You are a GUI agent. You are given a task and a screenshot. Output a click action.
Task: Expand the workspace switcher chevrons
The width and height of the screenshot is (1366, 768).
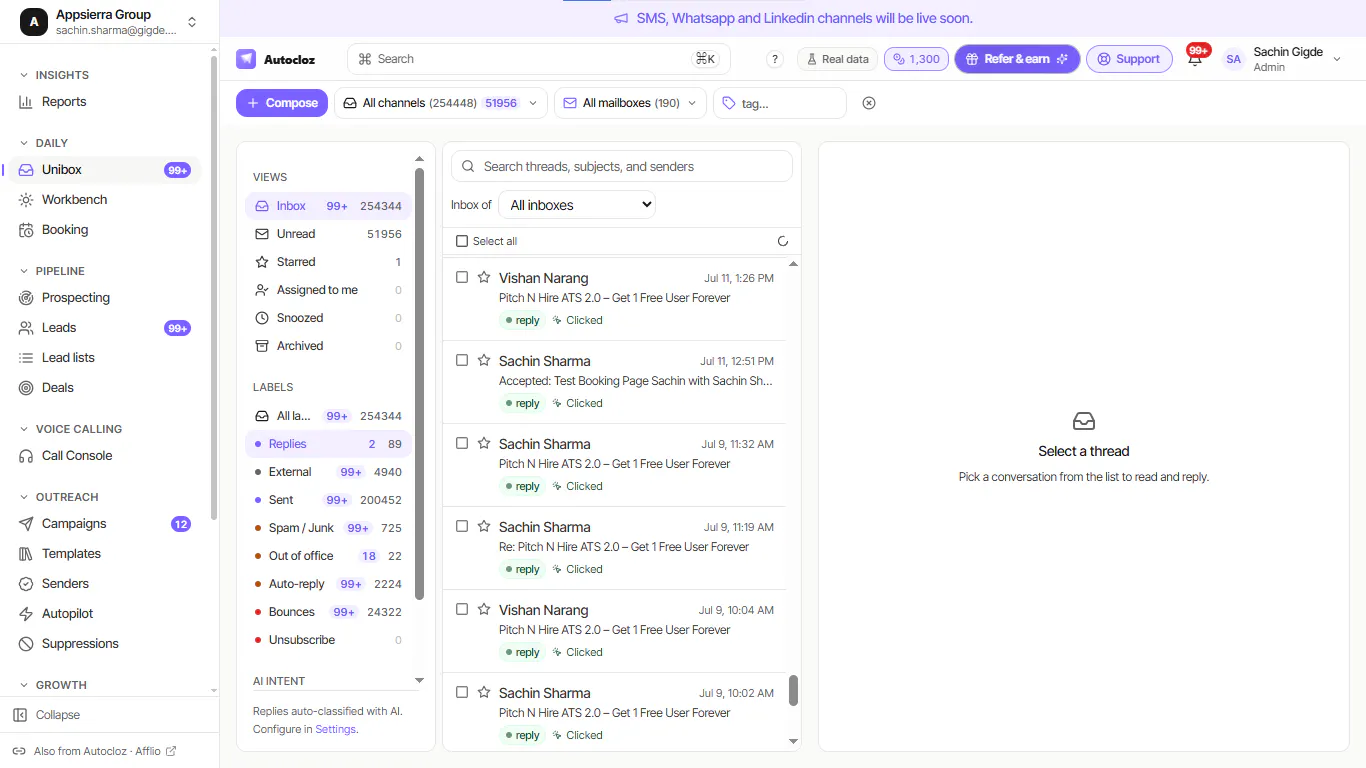(192, 22)
